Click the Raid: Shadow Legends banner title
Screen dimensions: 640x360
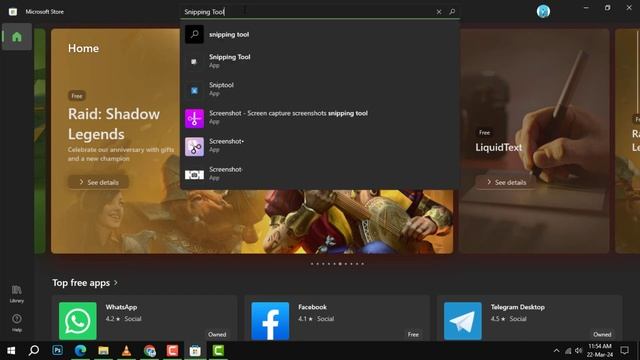pyautogui.click(x=114, y=124)
